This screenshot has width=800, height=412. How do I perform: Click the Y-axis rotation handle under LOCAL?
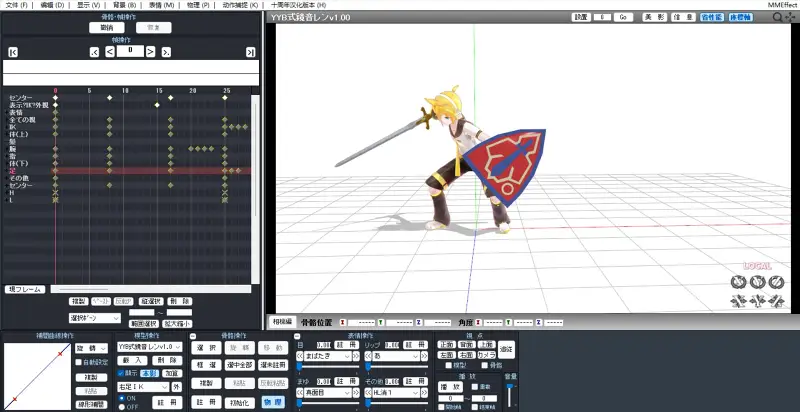[x=756, y=281]
